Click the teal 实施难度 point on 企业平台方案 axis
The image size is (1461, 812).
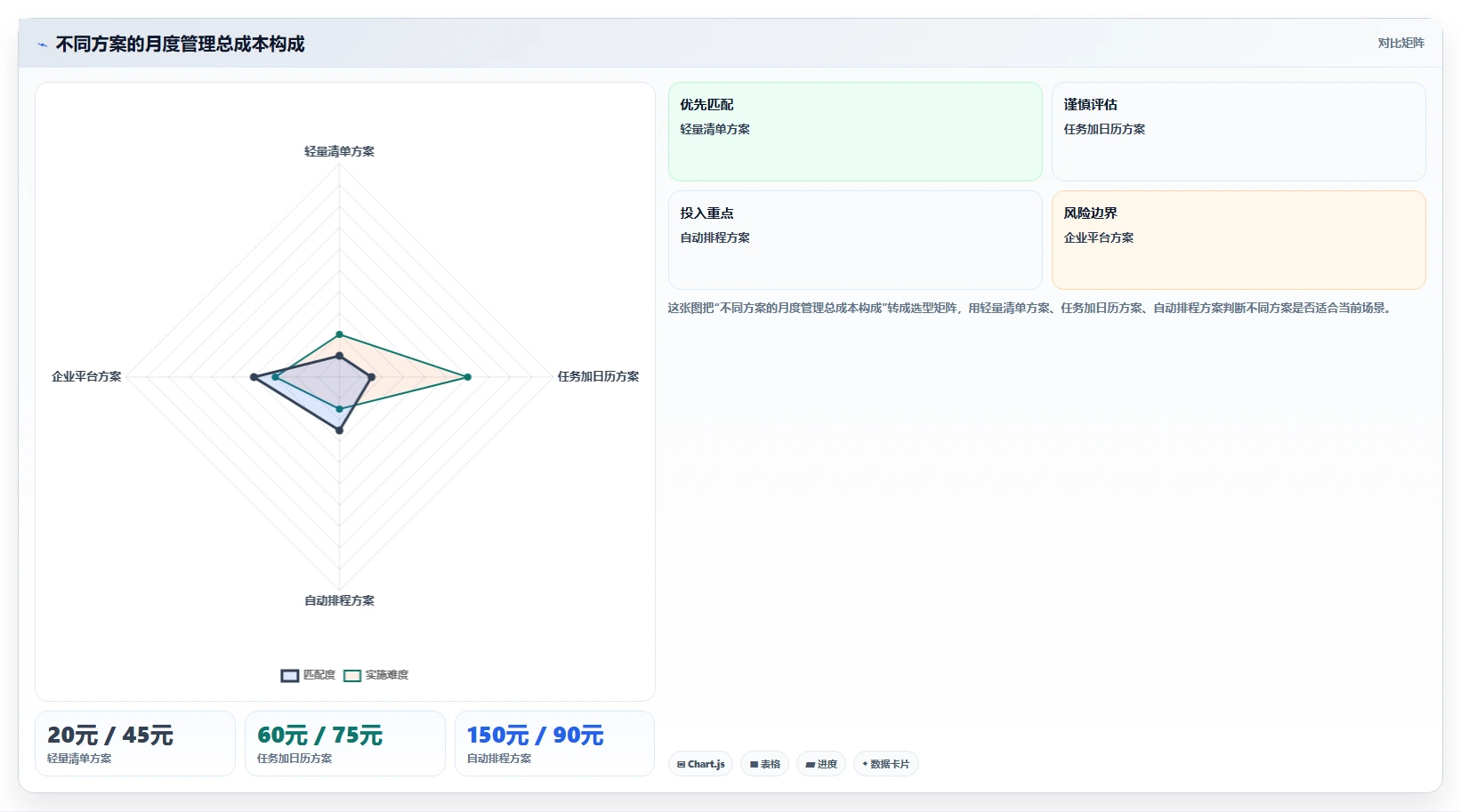[x=275, y=377]
